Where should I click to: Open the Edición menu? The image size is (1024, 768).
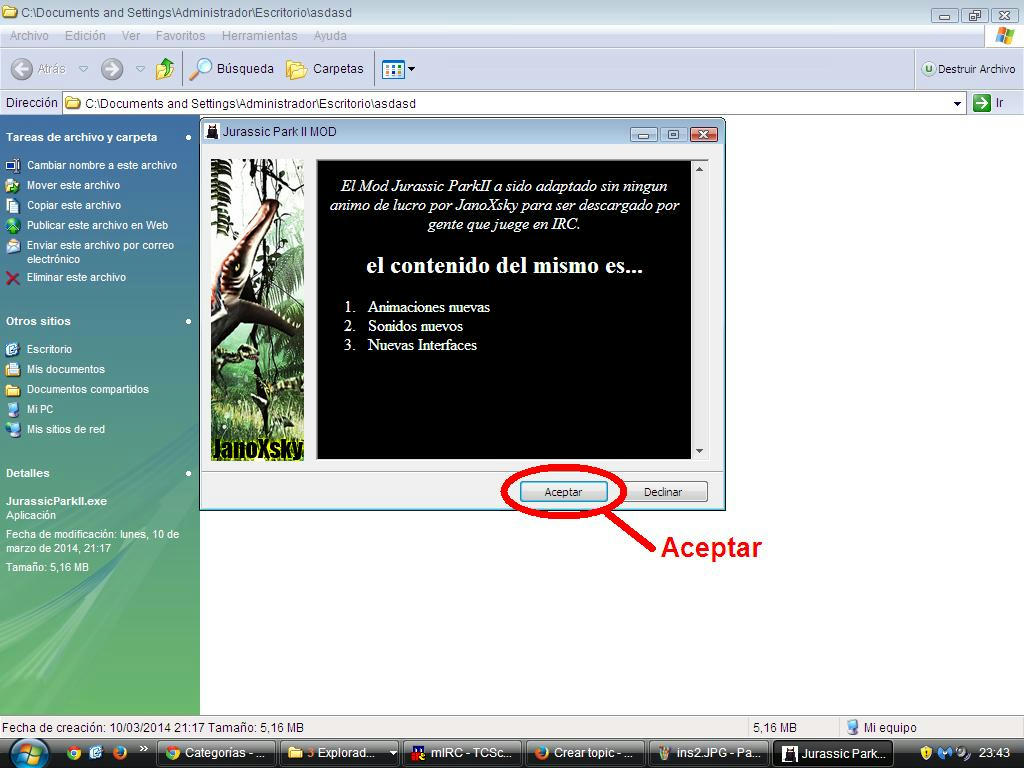[x=85, y=36]
